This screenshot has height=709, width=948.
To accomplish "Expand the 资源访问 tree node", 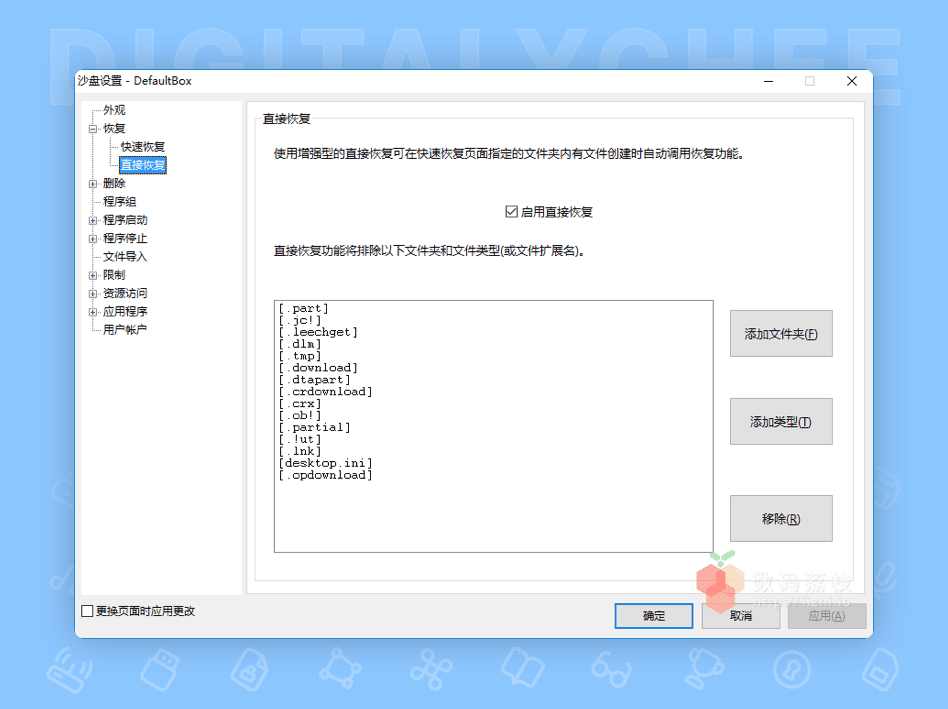I will [x=93, y=294].
